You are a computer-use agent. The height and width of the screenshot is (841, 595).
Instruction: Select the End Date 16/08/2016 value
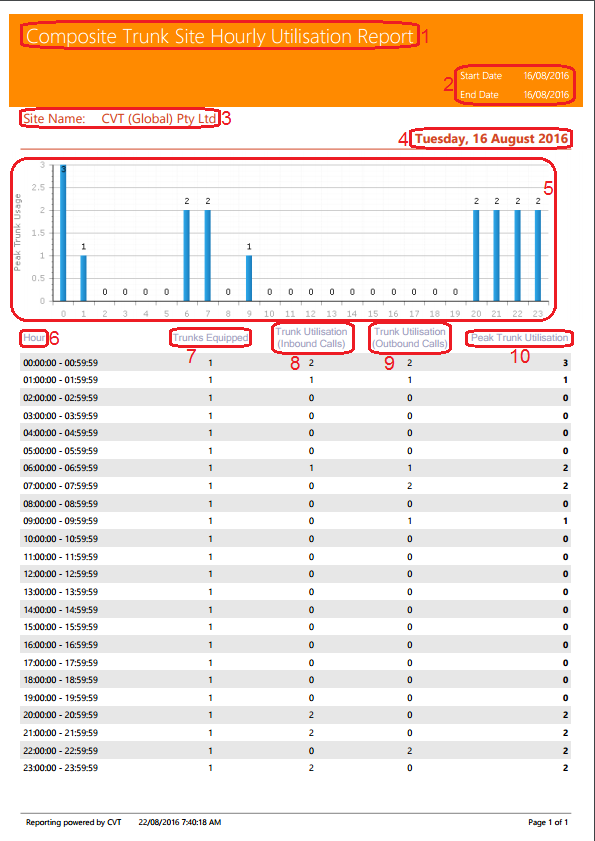[x=546, y=94]
